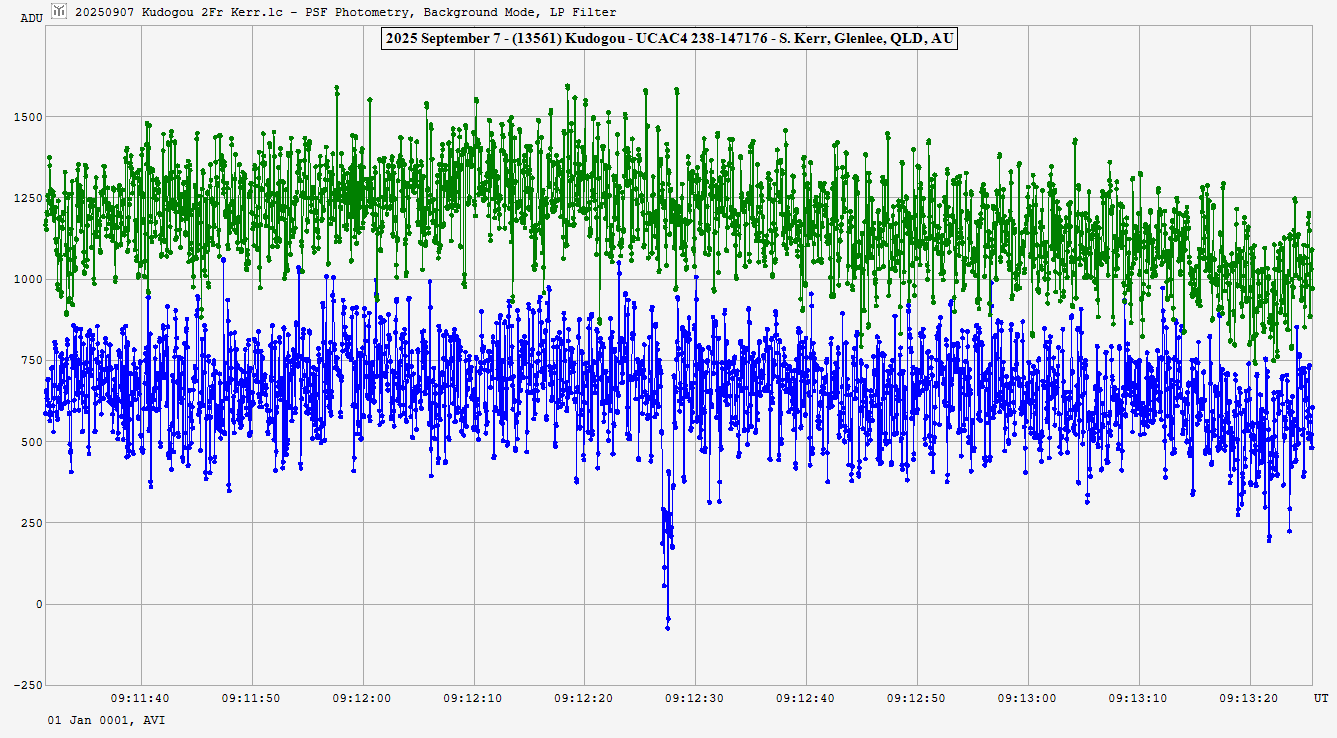The image size is (1337, 738).
Task: Click the '01 Jan 0001, AVI' footer text
Action: (x=106, y=719)
